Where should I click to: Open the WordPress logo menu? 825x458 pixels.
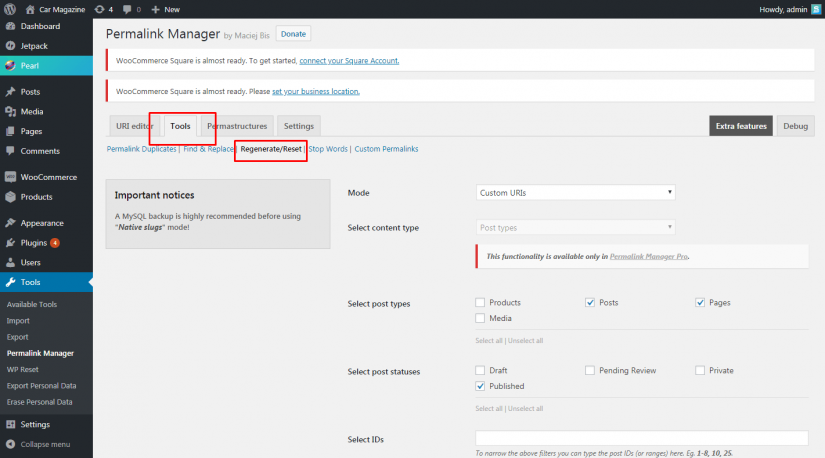(x=10, y=9)
